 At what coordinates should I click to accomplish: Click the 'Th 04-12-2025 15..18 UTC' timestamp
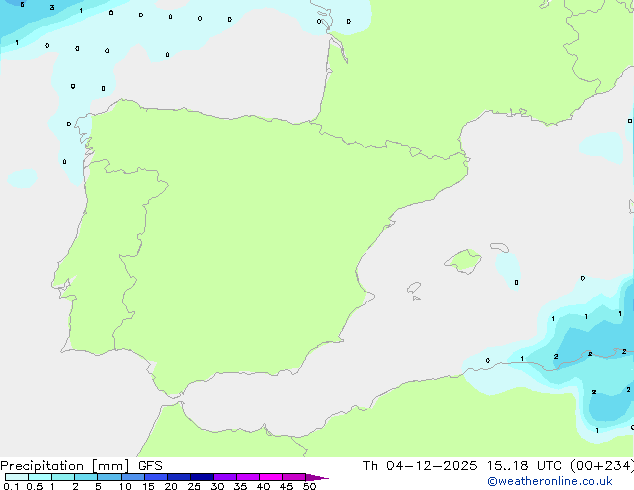tap(462, 466)
